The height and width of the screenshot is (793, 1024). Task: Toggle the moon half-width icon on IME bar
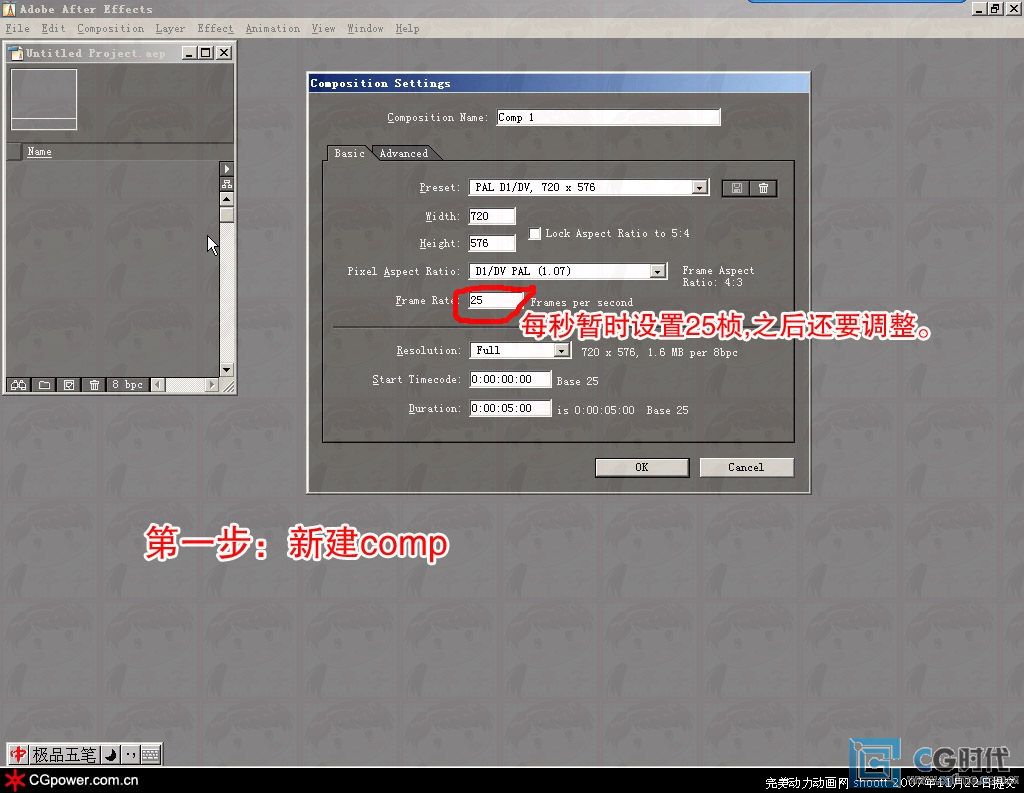111,755
